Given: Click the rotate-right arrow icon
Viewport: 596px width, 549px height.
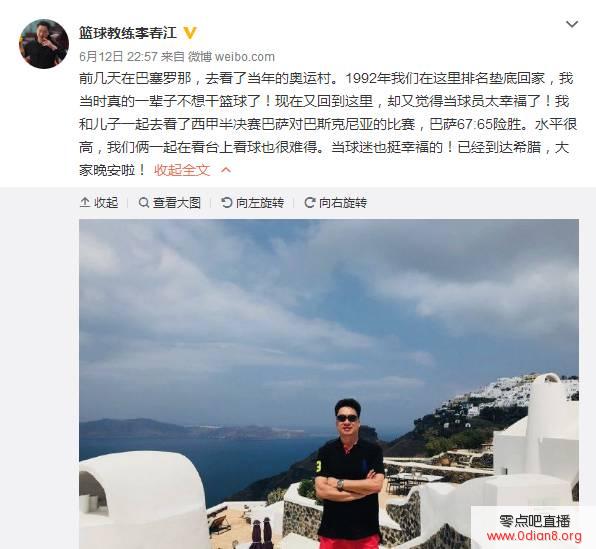Looking at the screenshot, I should pyautogui.click(x=310, y=202).
